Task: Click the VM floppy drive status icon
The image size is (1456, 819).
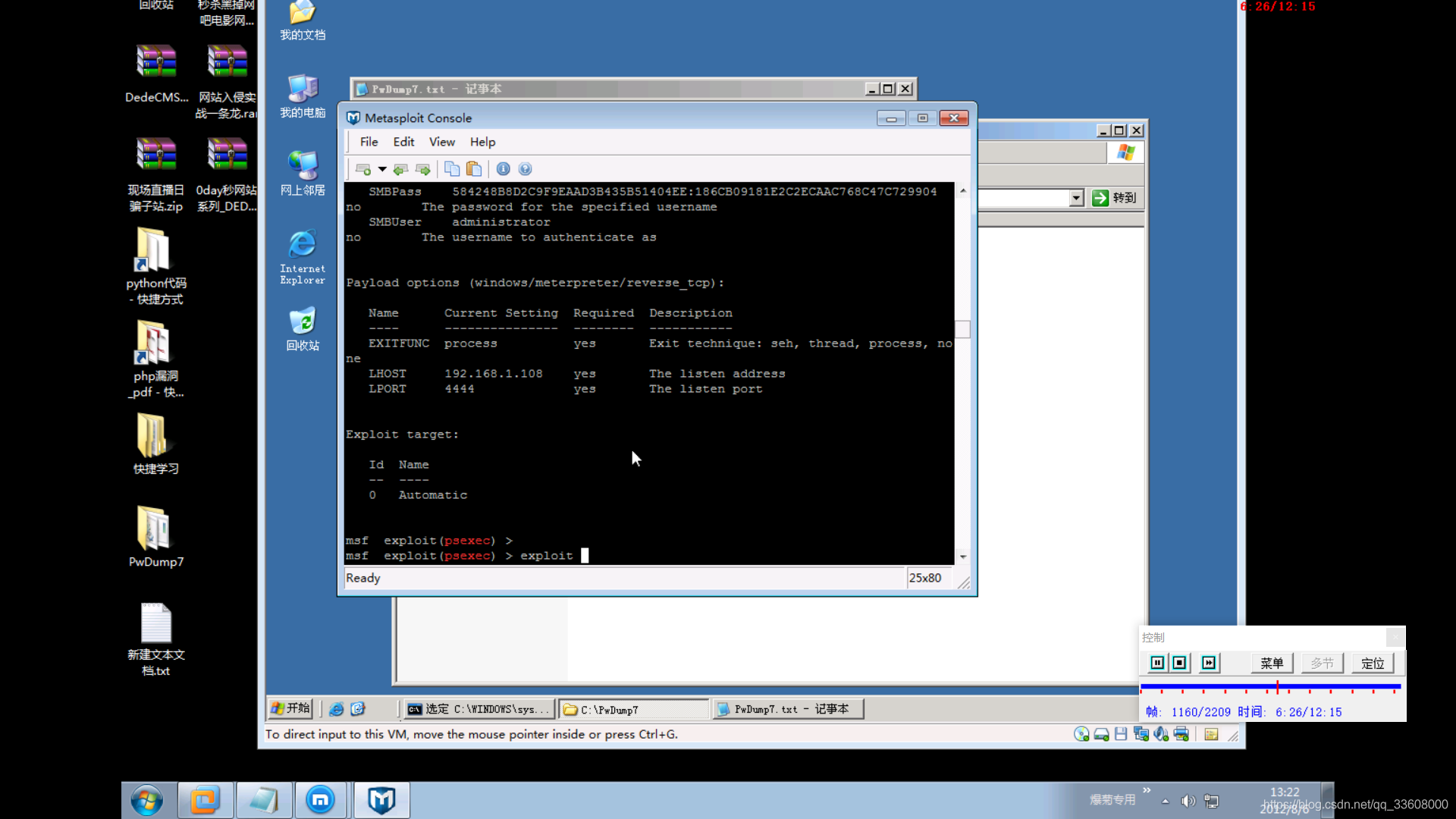Action: [1121, 734]
